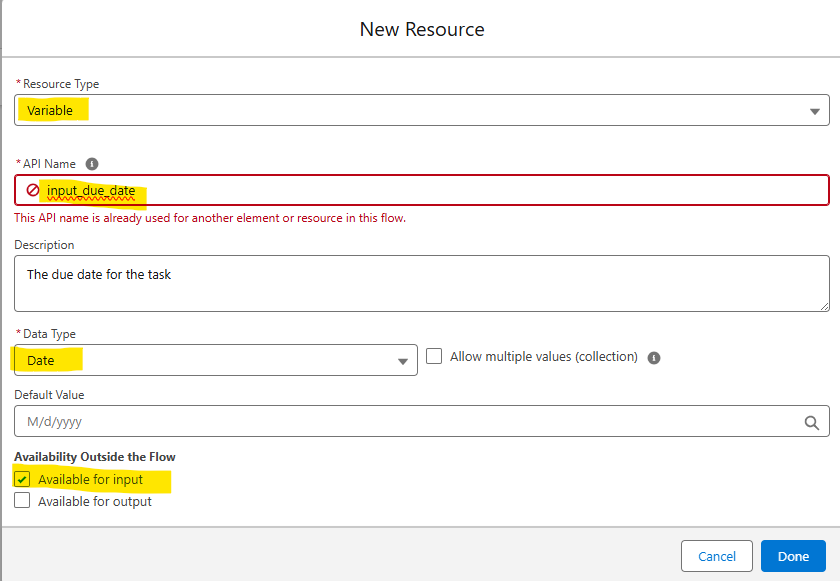This screenshot has height=581, width=840.
Task: Click the info icon beside API Name
Action: [x=92, y=164]
